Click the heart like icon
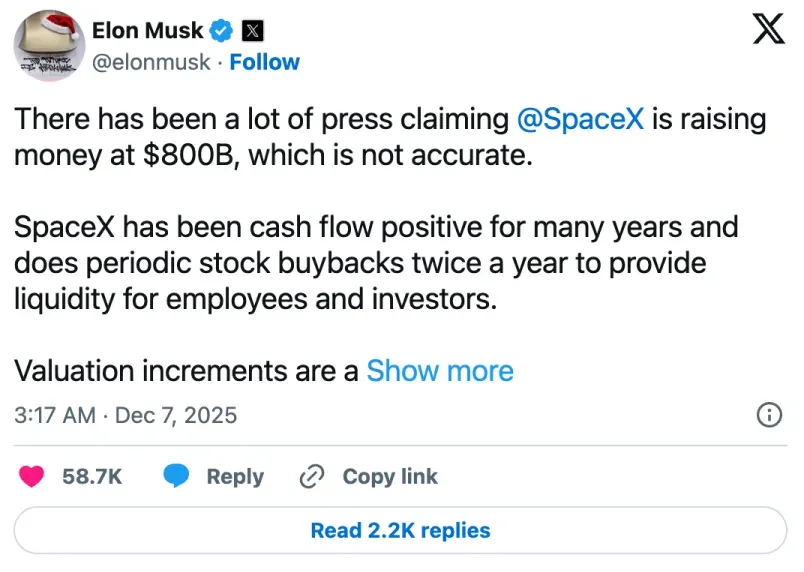 (33, 477)
